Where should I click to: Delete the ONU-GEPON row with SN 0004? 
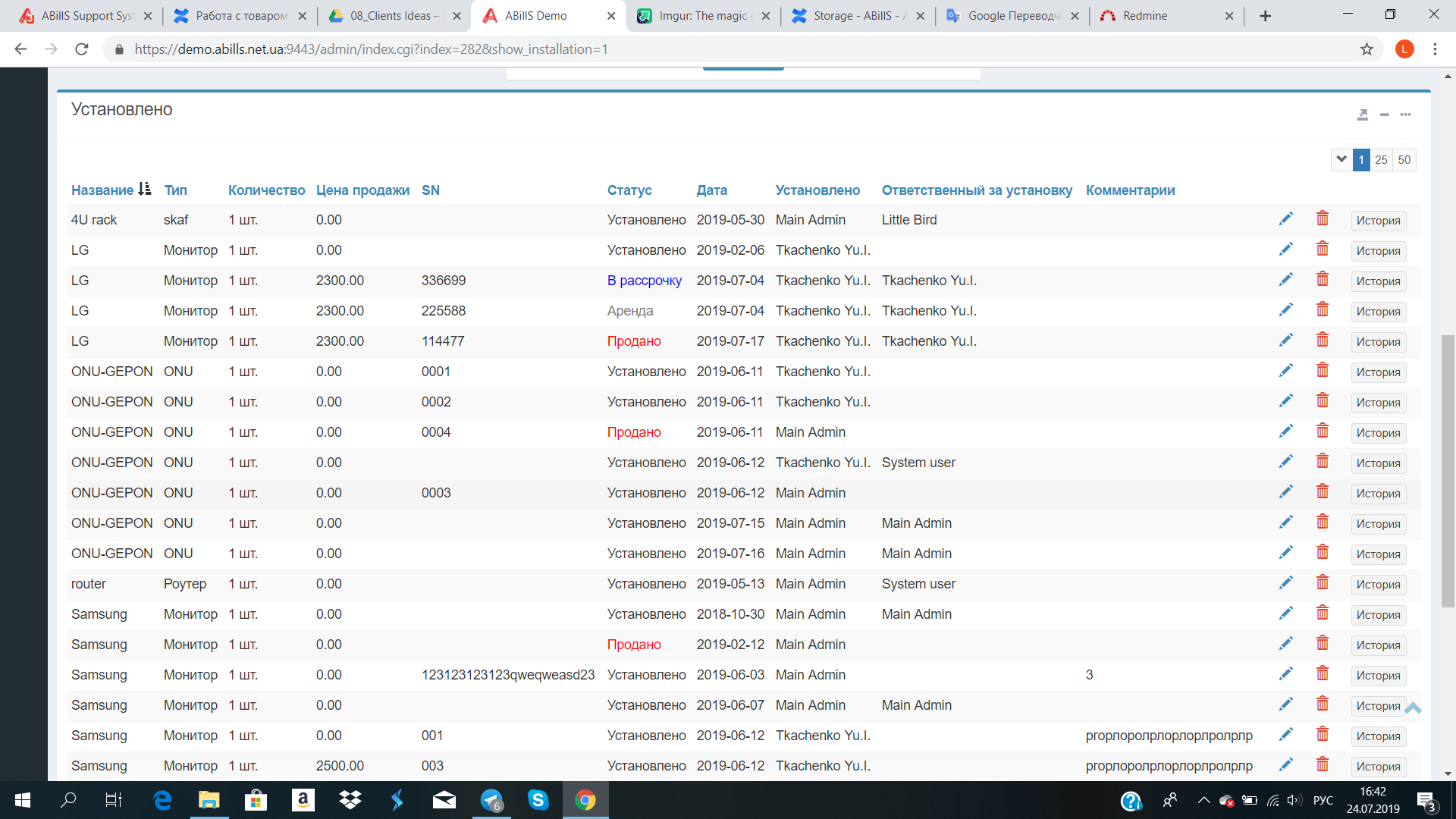pos(1323,431)
